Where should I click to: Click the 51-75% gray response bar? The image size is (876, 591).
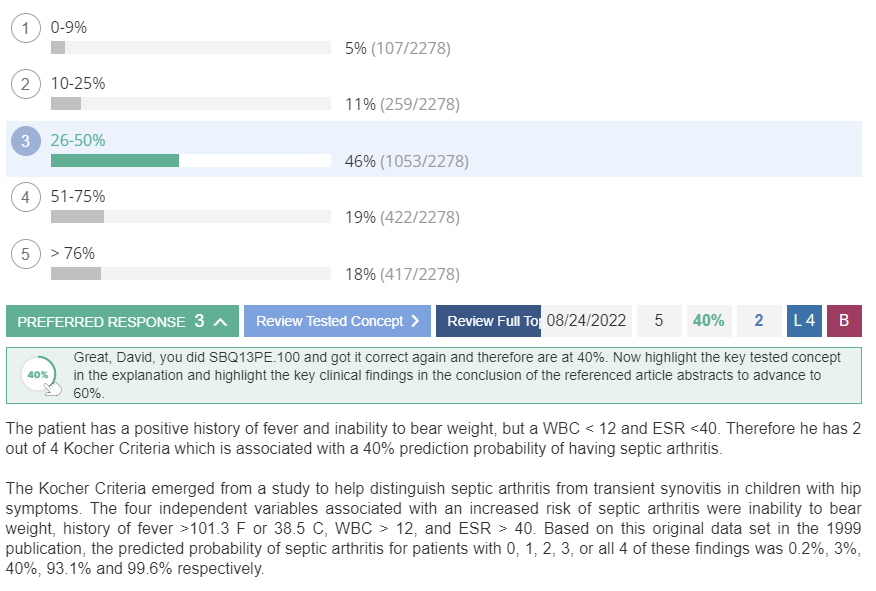coord(77,217)
